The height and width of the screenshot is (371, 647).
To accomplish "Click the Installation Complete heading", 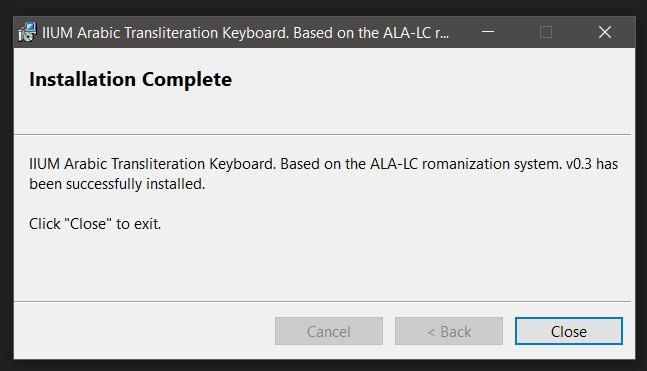I will pos(130,79).
